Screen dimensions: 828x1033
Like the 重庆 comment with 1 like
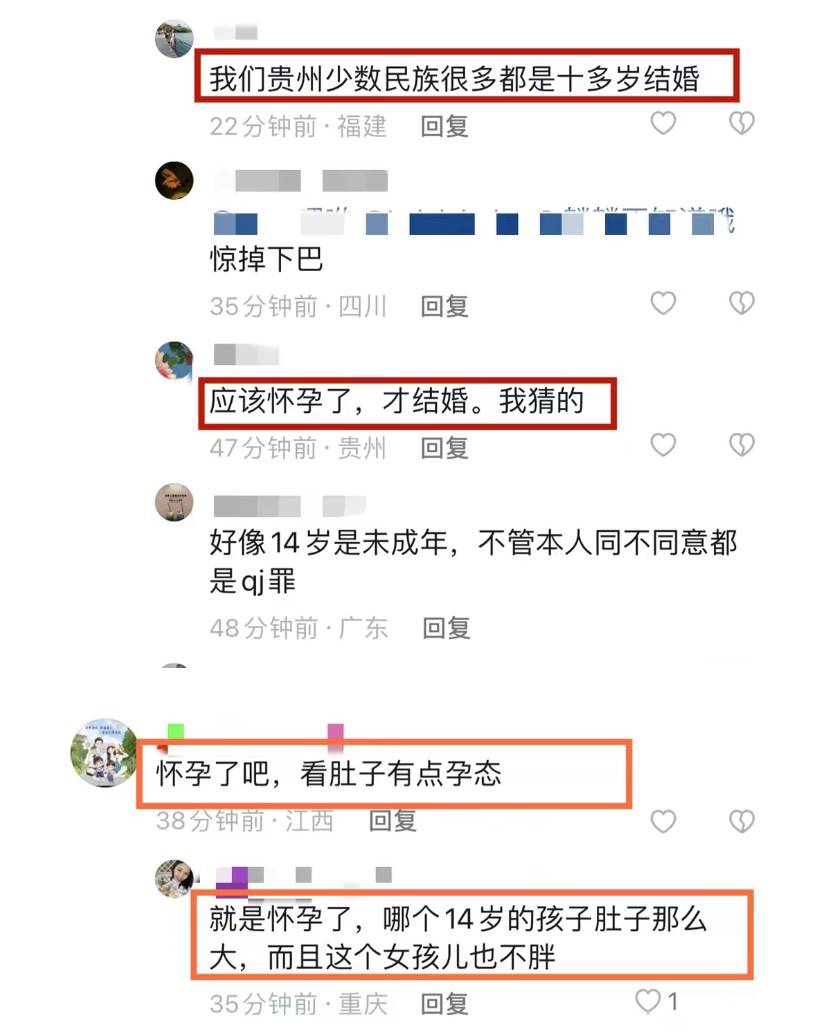click(648, 1001)
